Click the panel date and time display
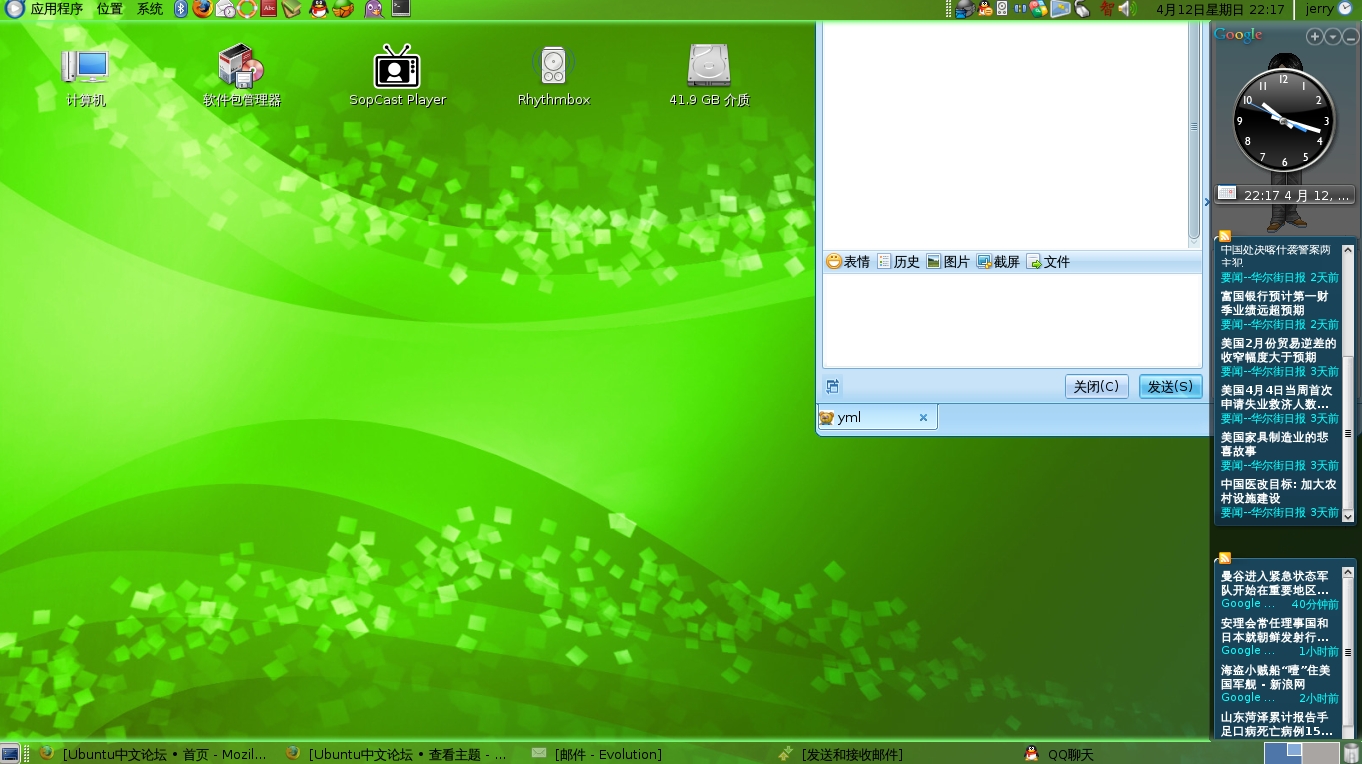1362x764 pixels. pyautogui.click(x=1220, y=9)
